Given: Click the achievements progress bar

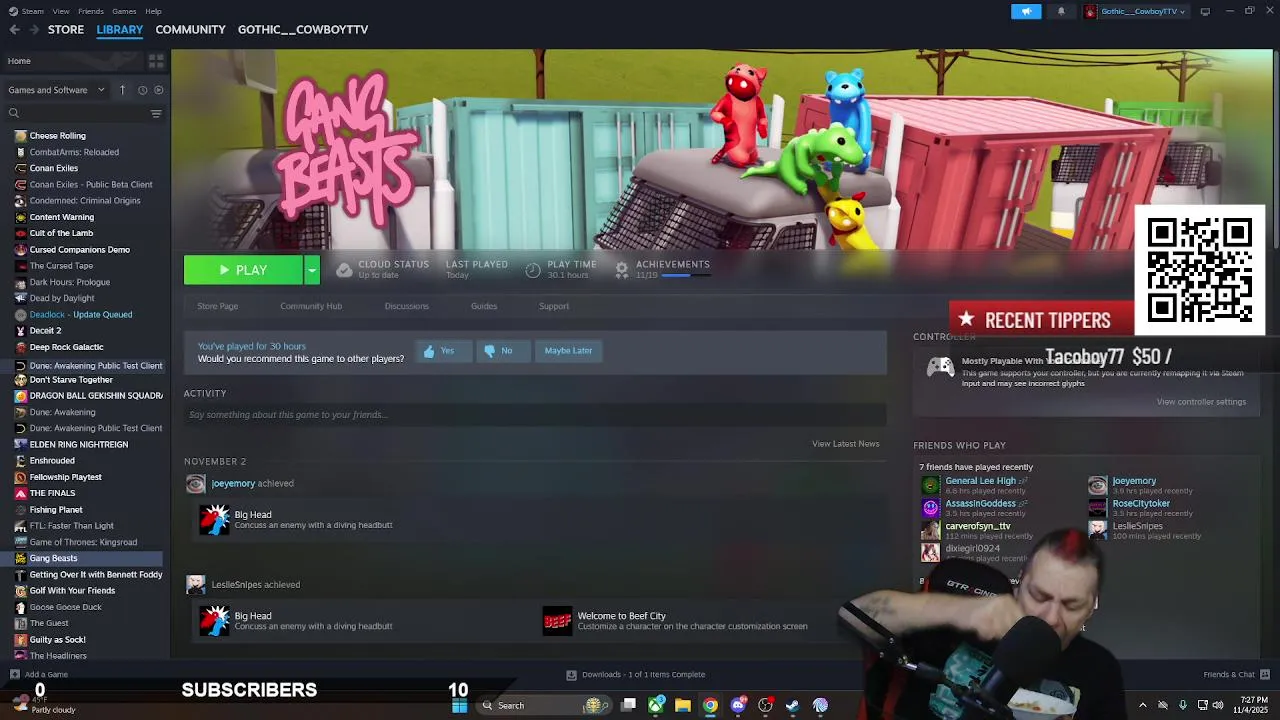Looking at the screenshot, I should click(686, 275).
